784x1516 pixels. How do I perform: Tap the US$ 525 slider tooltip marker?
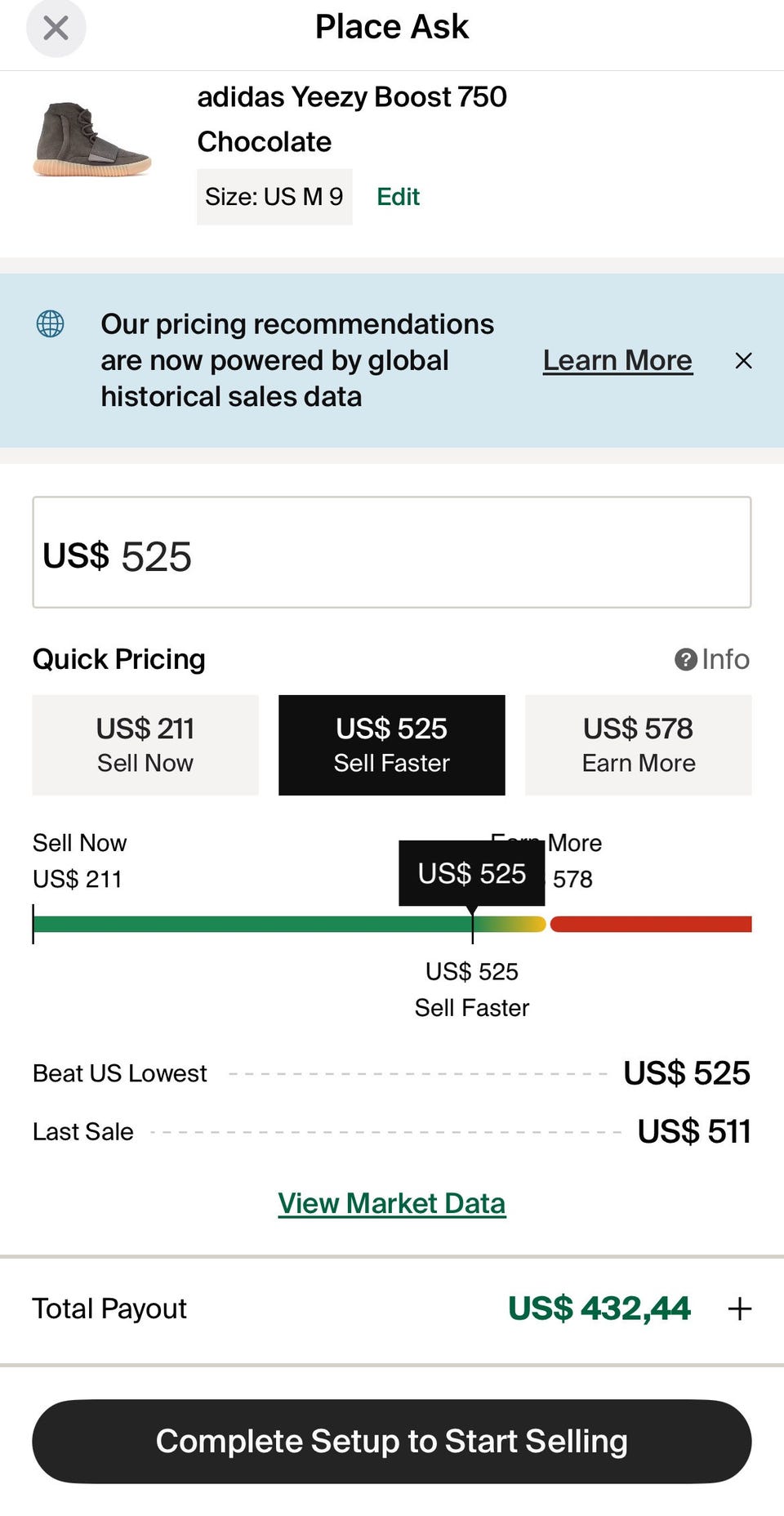point(471,874)
